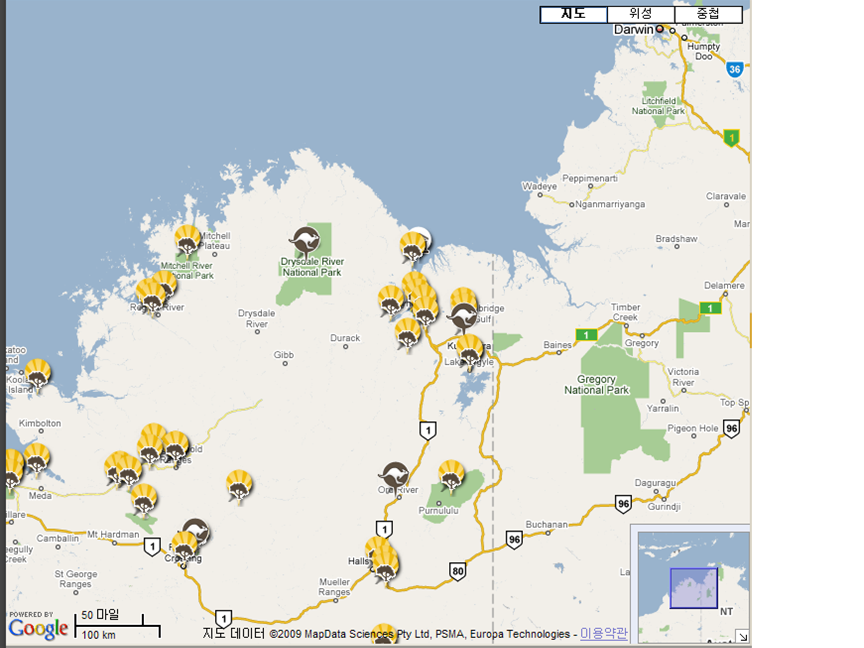Click the Timber Creek label

[x=625, y=312]
